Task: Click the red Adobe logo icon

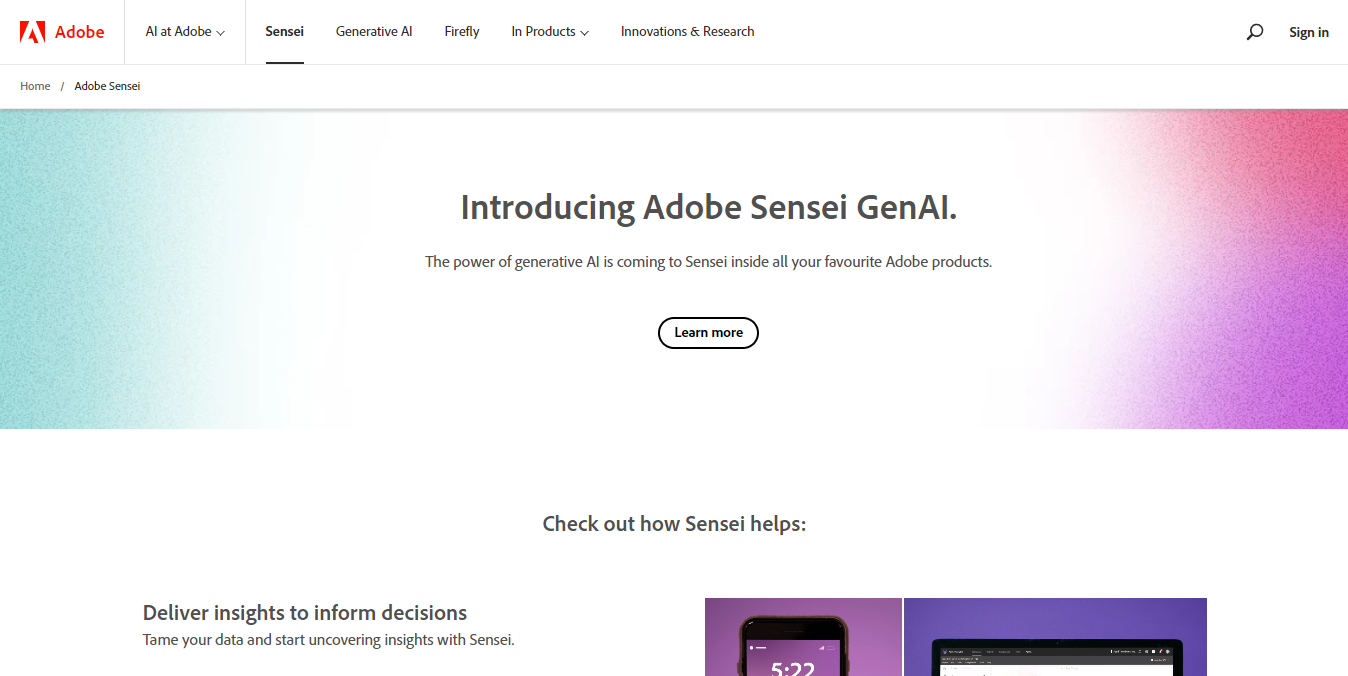Action: pyautogui.click(x=32, y=32)
